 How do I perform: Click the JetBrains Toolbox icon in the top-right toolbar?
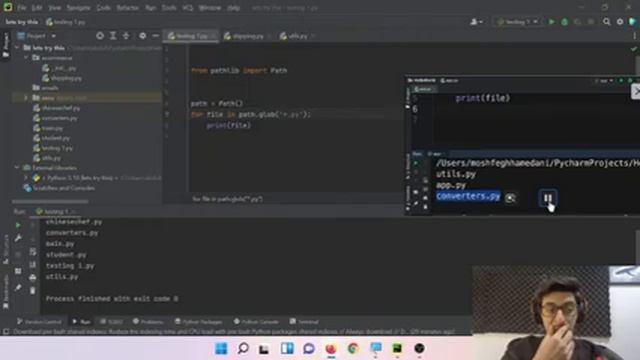(633, 22)
